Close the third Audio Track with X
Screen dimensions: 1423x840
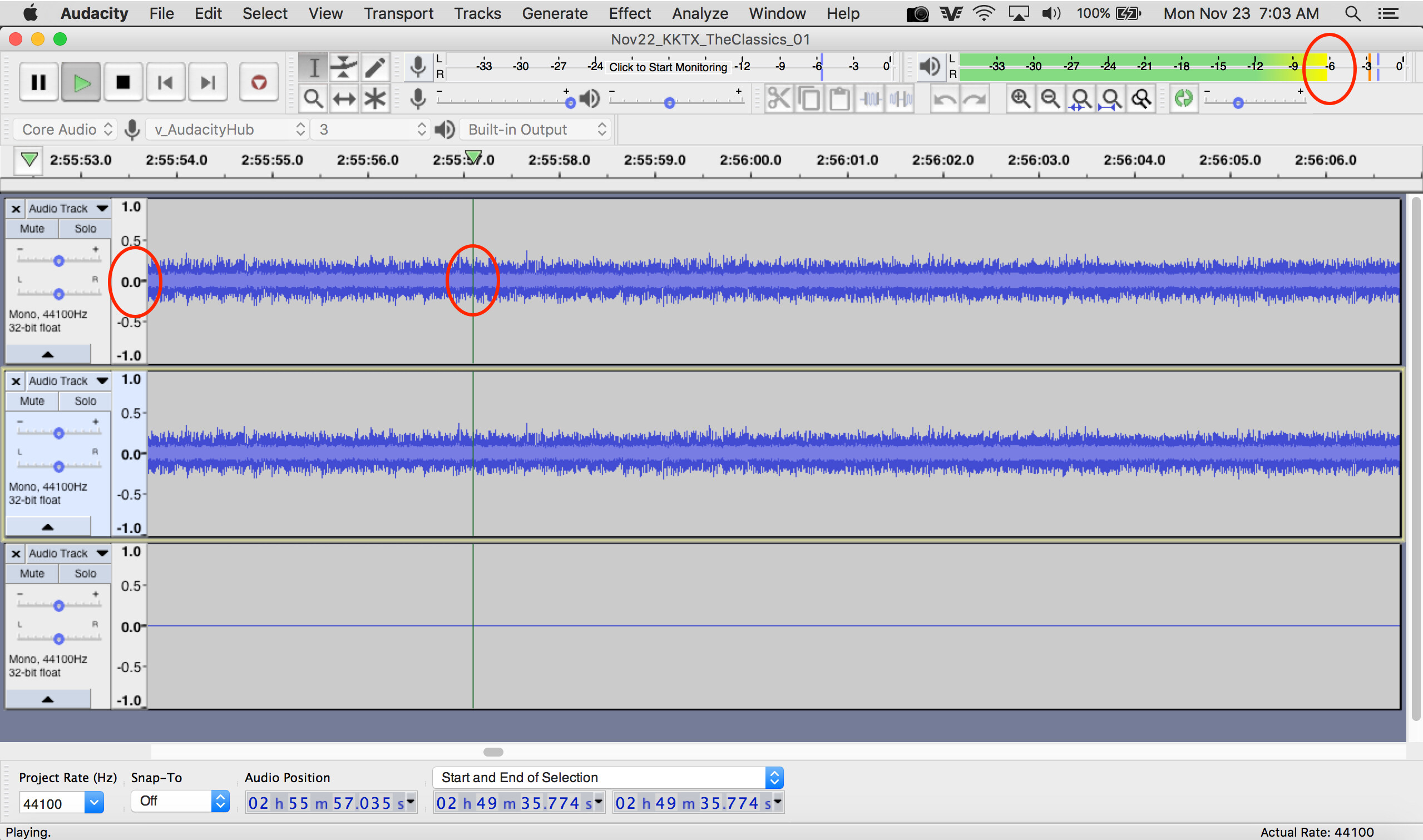(x=16, y=554)
